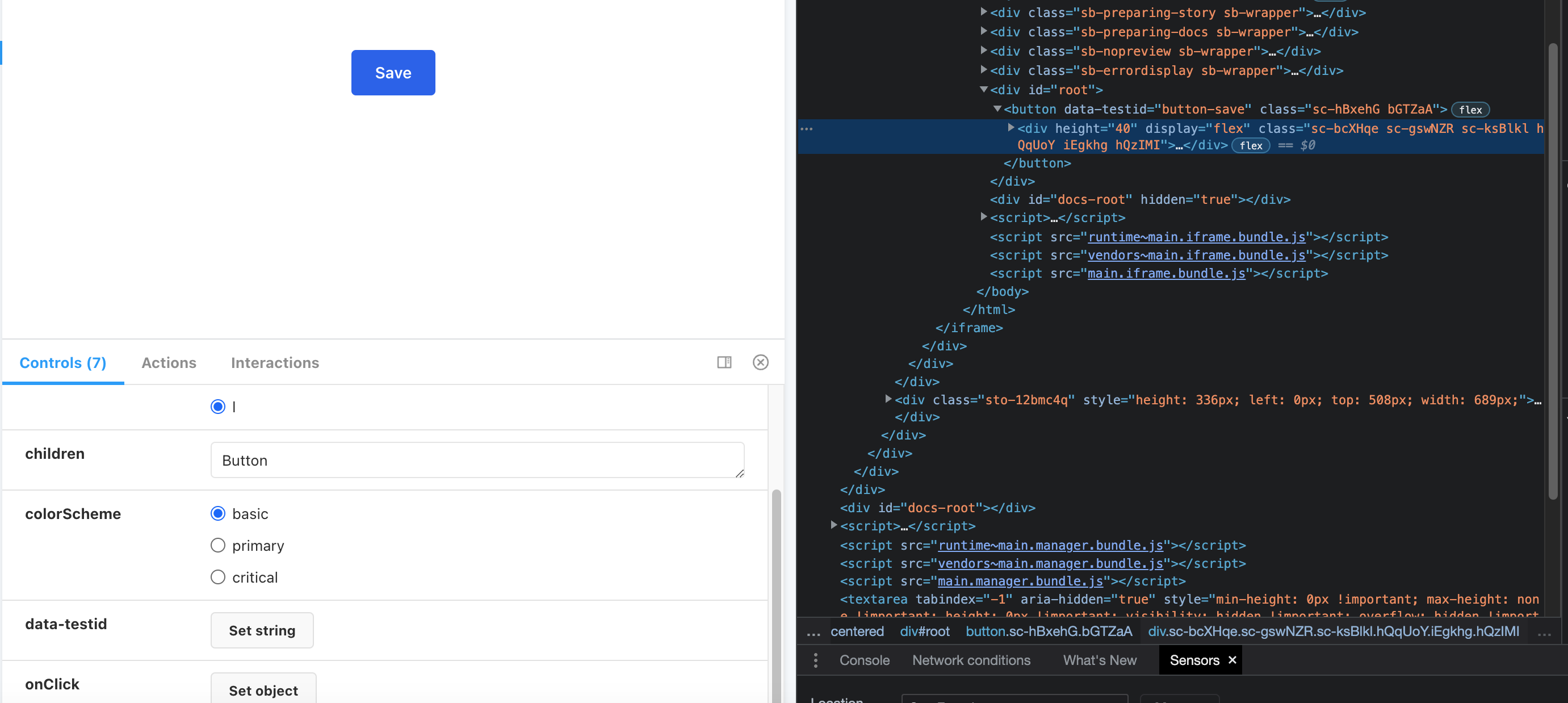Click the ellipsis beside the selected div row

pos(807,129)
